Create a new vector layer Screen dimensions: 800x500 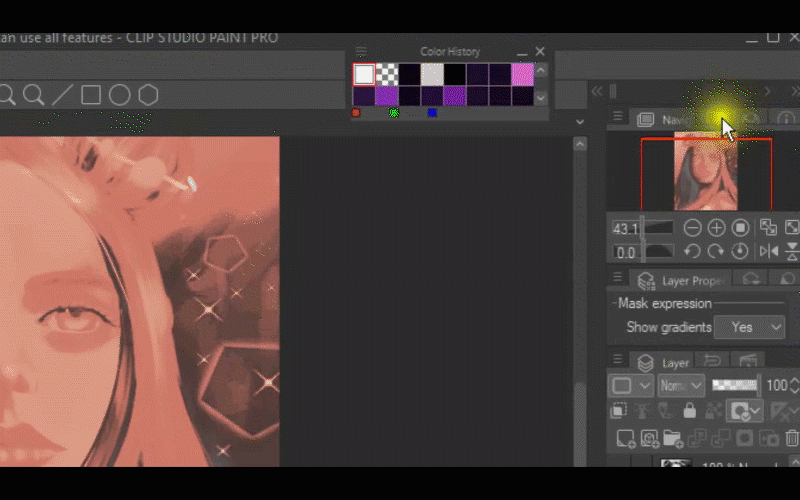[x=649, y=438]
